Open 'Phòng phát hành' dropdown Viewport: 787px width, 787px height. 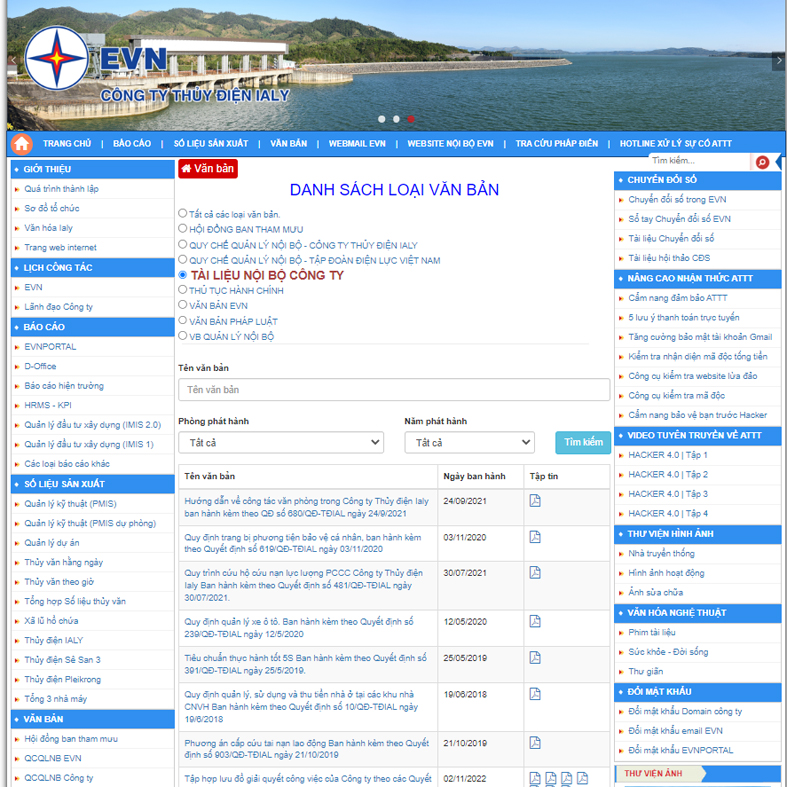281,443
